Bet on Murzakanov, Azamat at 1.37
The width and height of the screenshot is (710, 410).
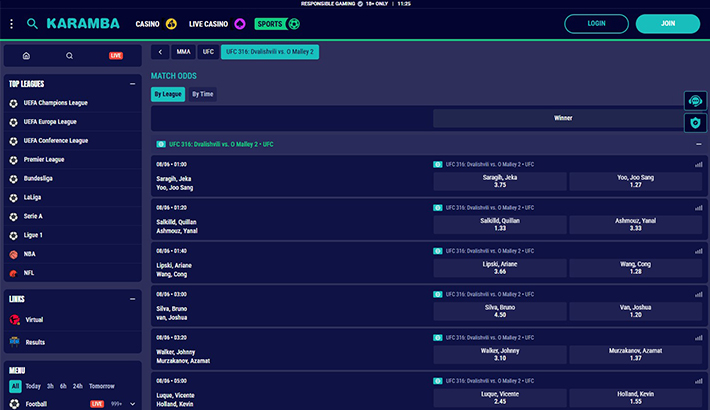point(636,355)
